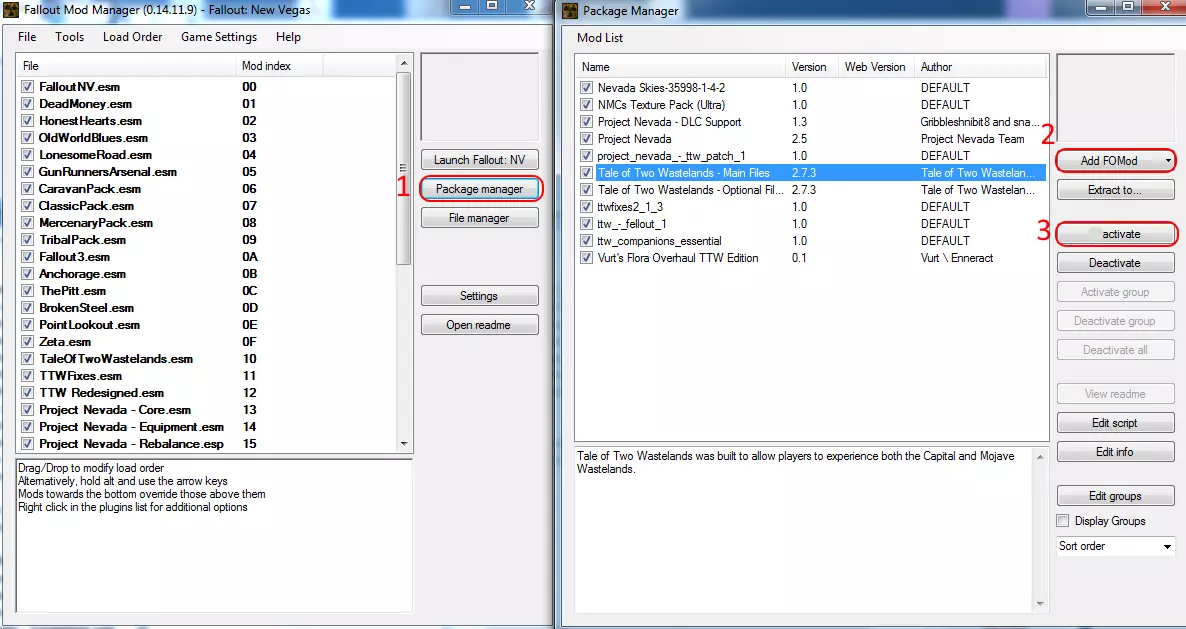Enable the Display Groups checkbox
Viewport: 1186px width, 629px height.
[1063, 521]
